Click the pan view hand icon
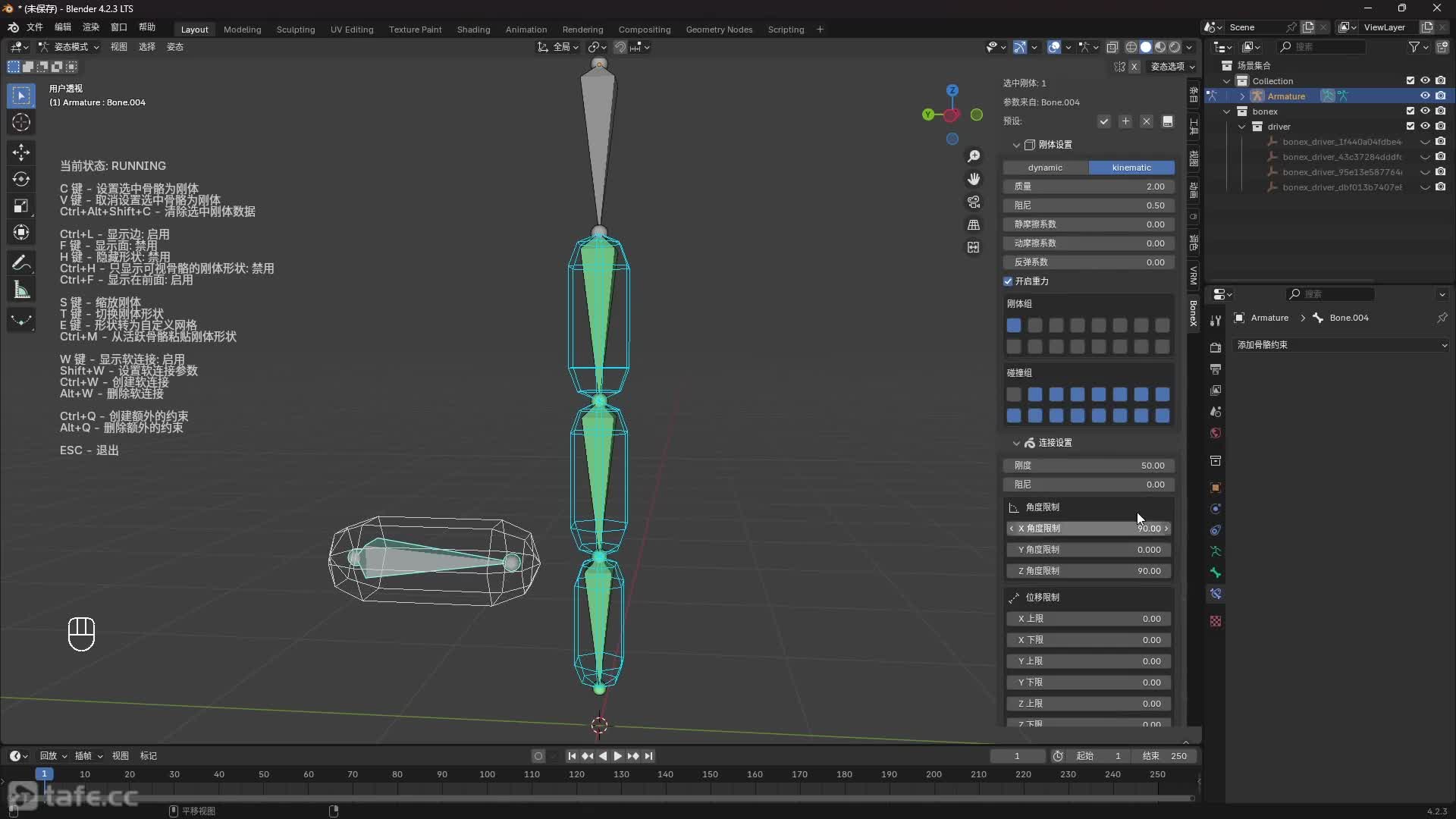Image resolution: width=1456 pixels, height=819 pixels. [974, 179]
